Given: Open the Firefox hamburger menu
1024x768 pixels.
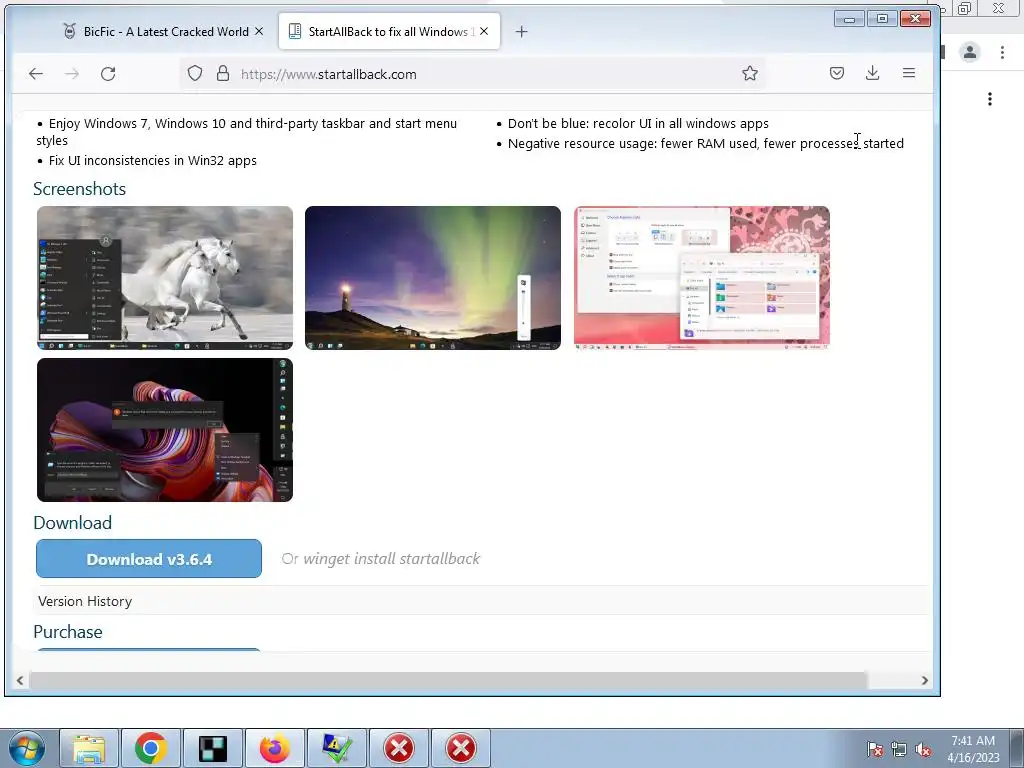Looking at the screenshot, I should [908, 73].
